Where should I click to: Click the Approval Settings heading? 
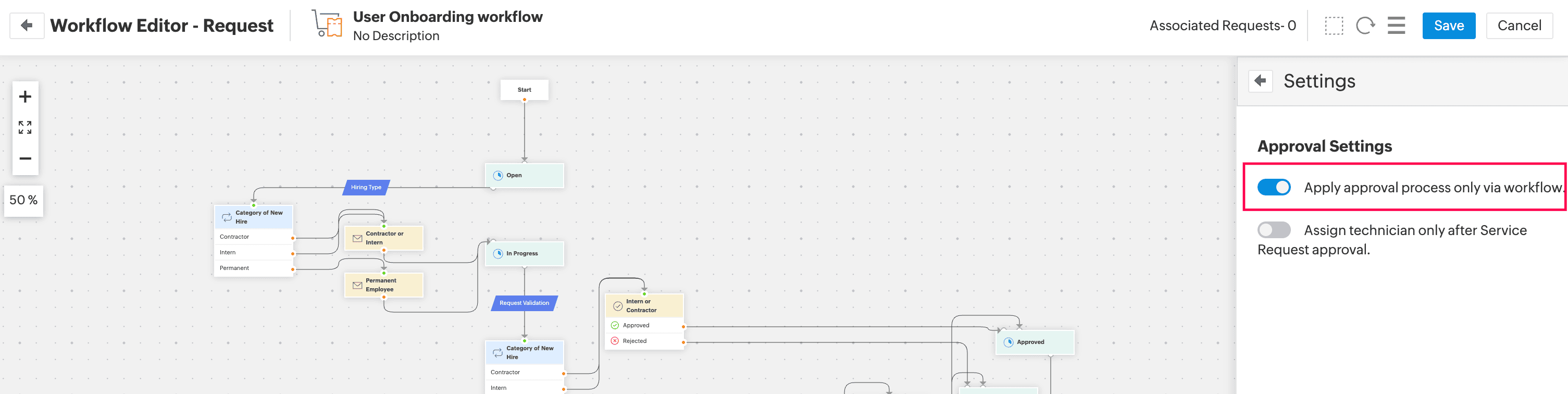point(1324,146)
